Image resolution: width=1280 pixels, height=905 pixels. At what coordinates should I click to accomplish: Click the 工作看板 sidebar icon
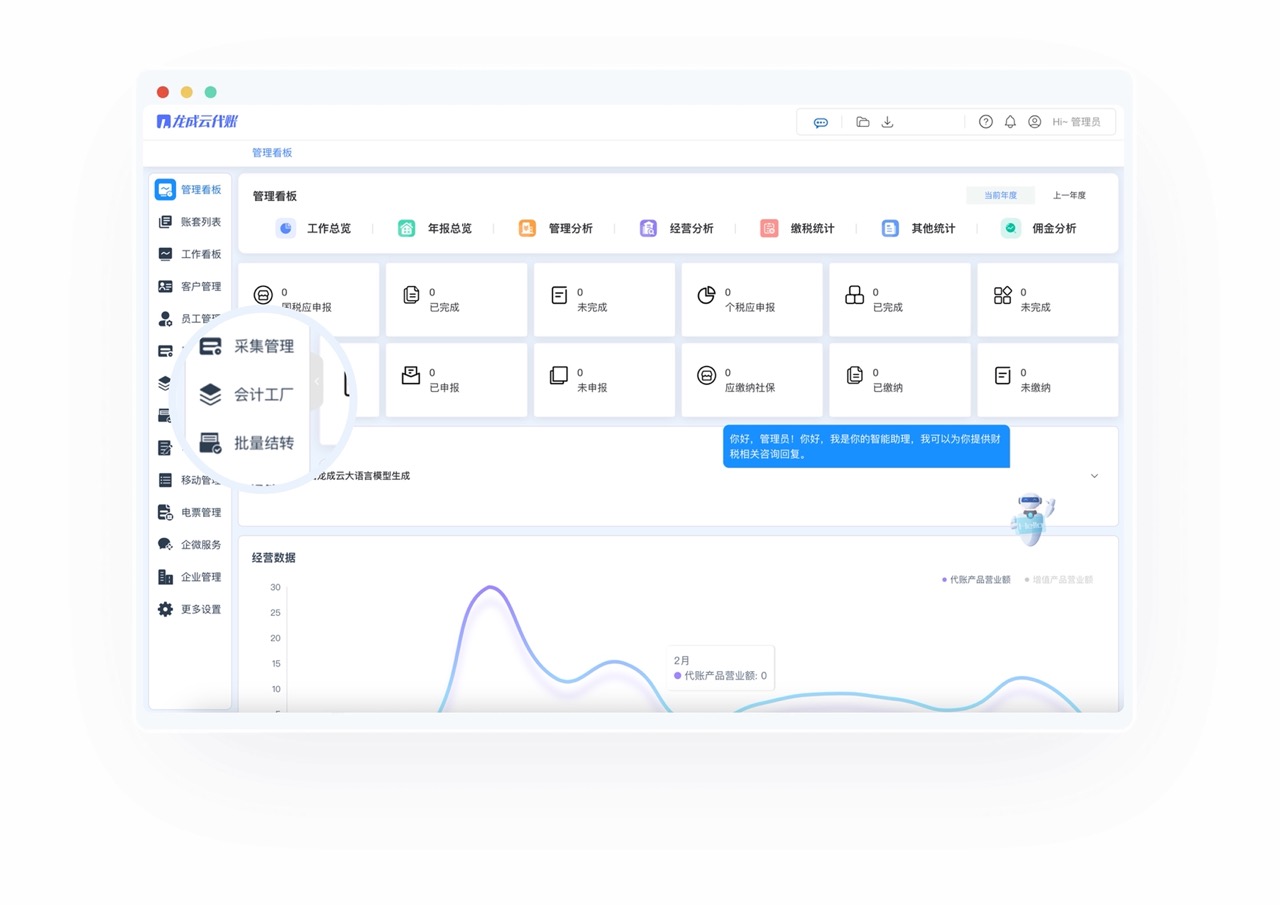(165, 254)
